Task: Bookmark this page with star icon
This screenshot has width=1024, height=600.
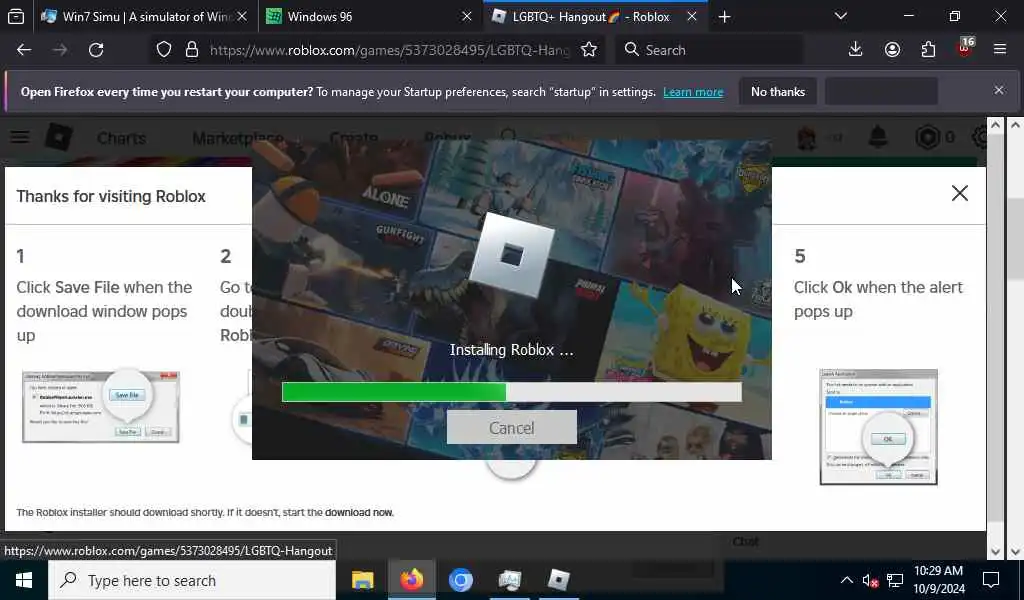Action: coord(588,50)
